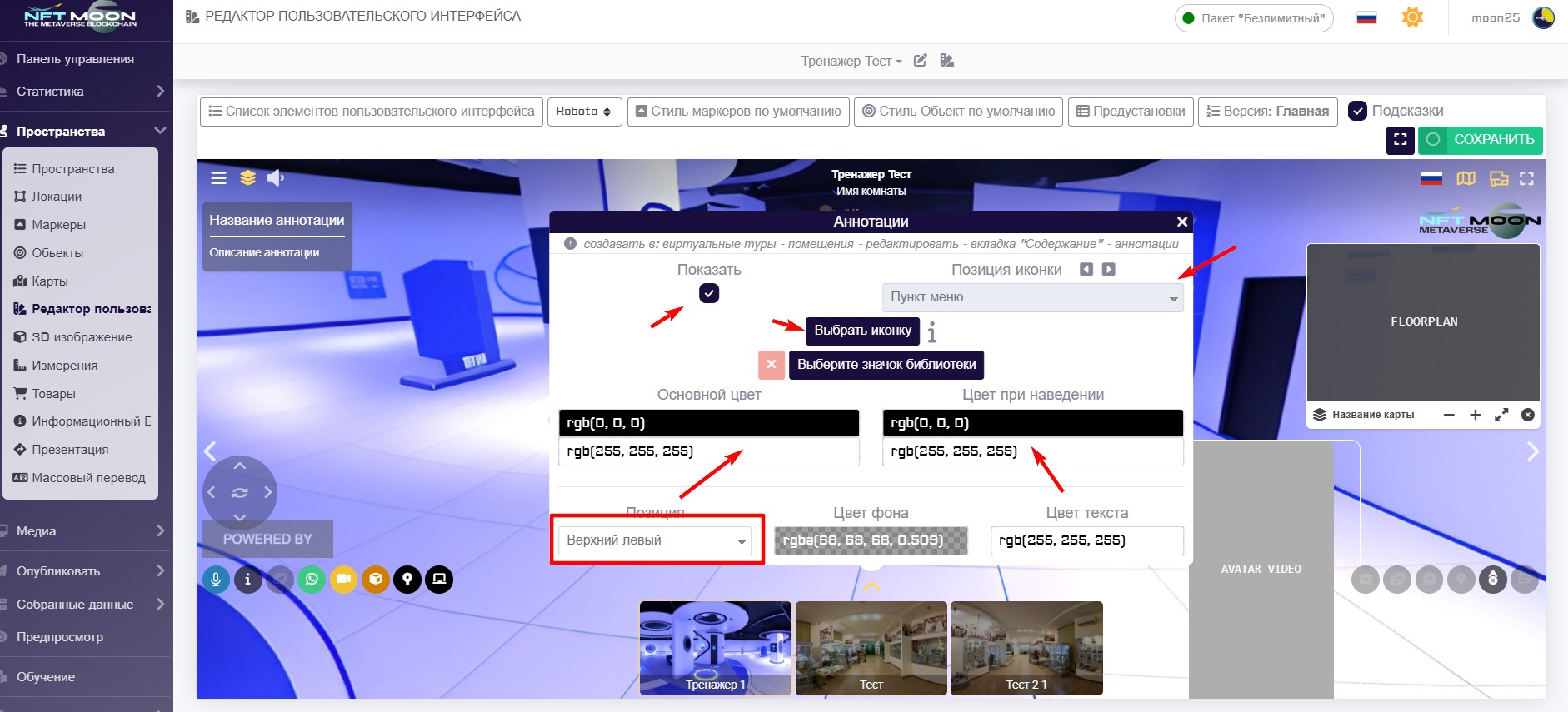This screenshot has height=712, width=1568.
Task: Click the Цвет текста rgb(255, 255, 255) field
Action: (1086, 540)
